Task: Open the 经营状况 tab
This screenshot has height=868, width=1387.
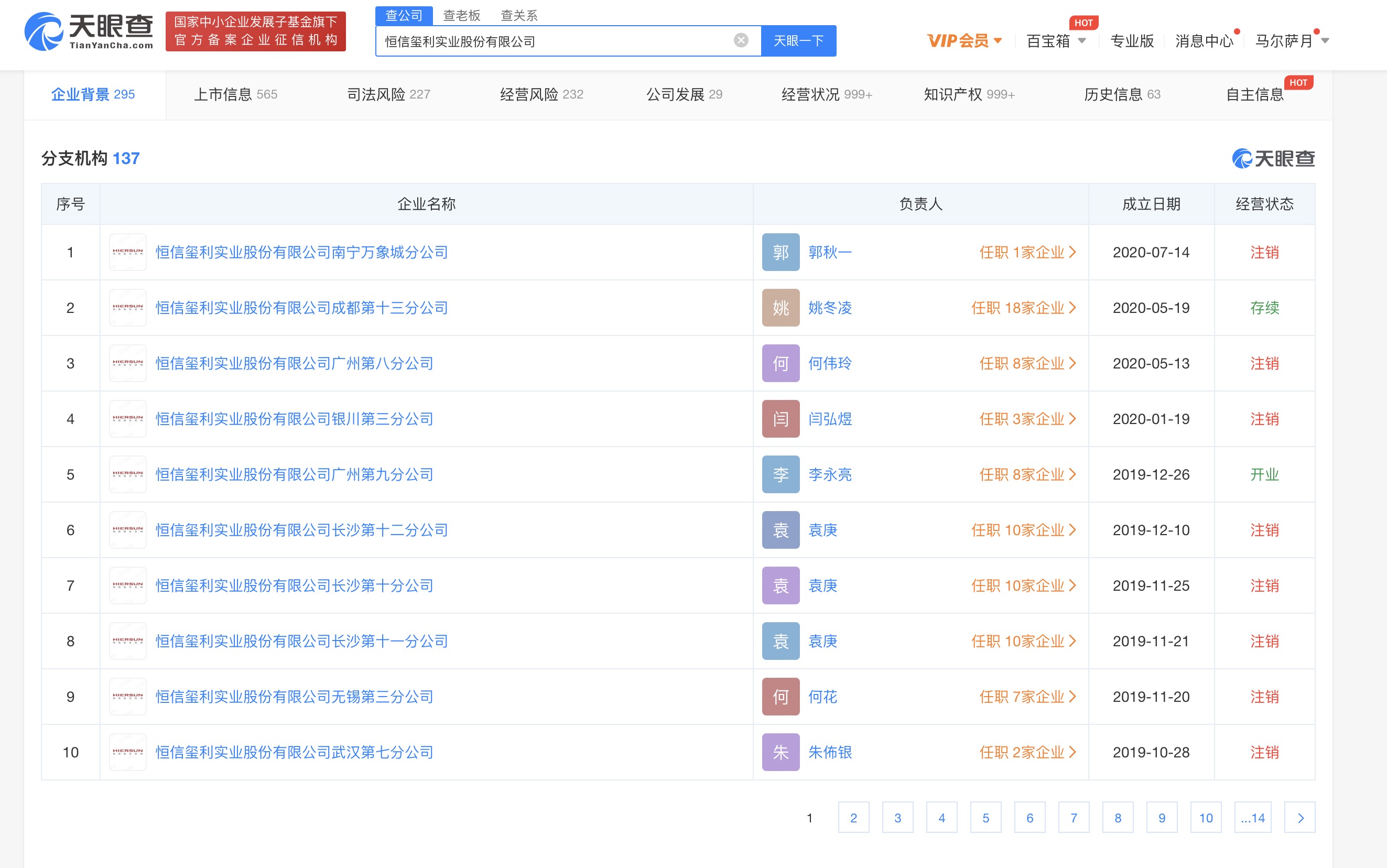Action: [x=827, y=94]
